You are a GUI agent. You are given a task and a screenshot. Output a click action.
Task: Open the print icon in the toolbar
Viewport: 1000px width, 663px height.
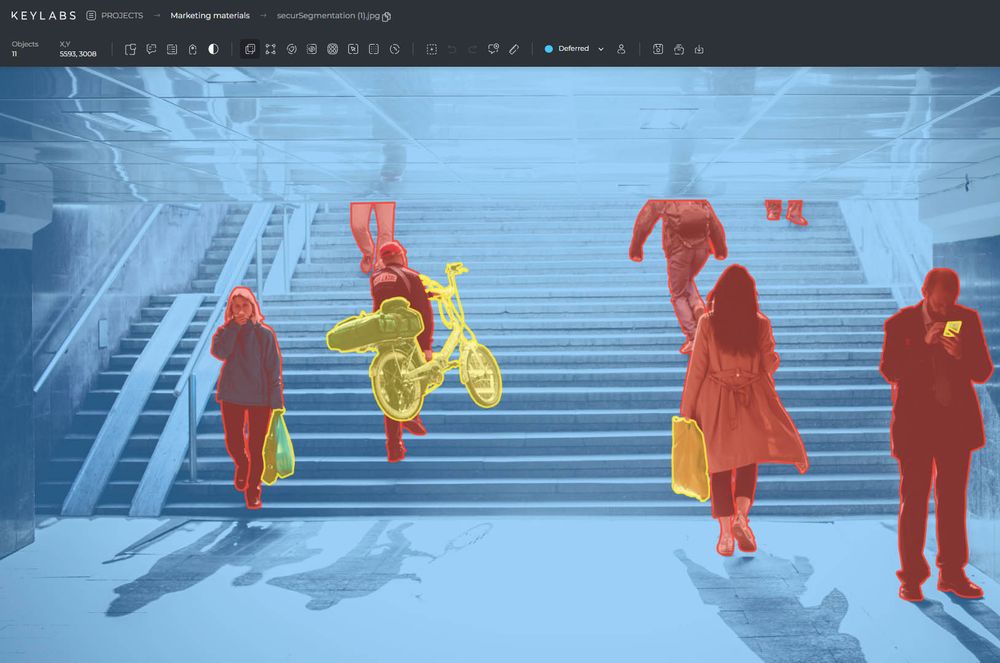point(676,48)
